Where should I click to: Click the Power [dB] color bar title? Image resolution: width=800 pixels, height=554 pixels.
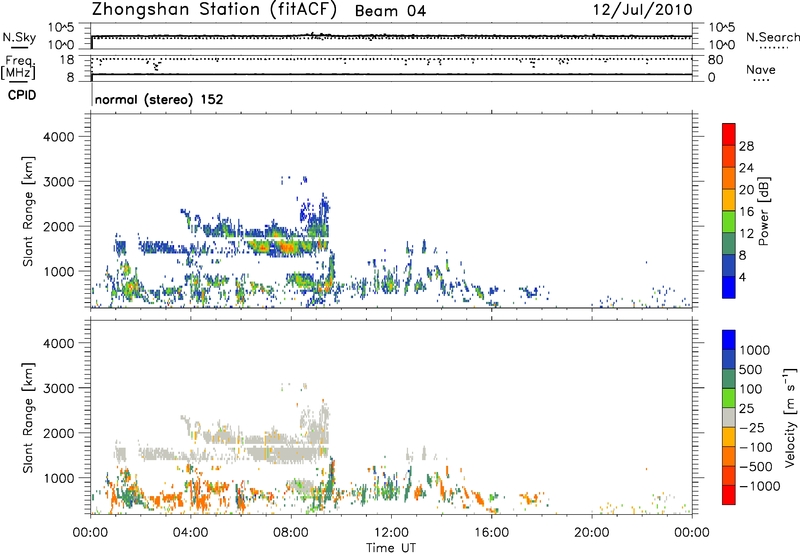pyautogui.click(x=763, y=211)
